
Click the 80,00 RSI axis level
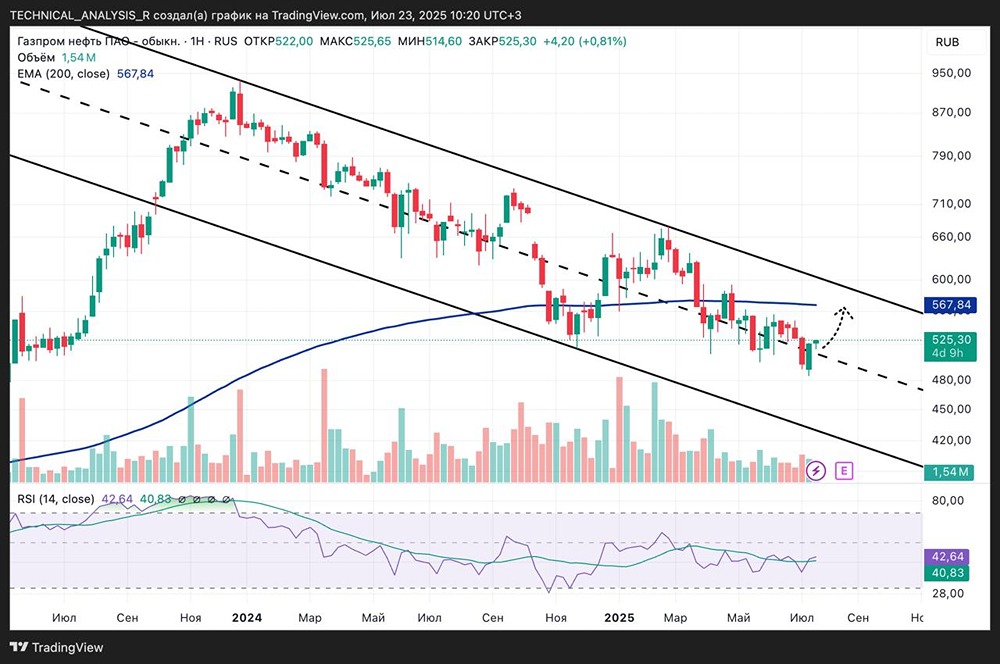coord(948,501)
